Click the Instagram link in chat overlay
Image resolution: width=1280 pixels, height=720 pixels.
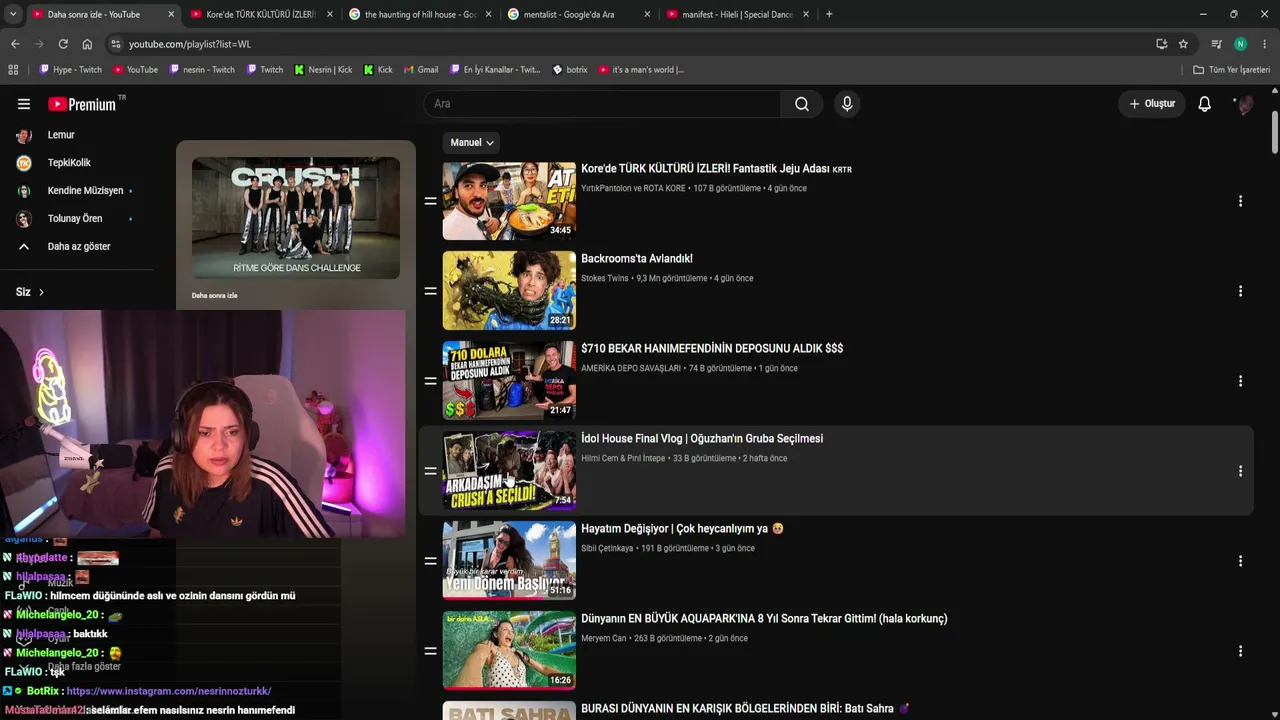[169, 691]
